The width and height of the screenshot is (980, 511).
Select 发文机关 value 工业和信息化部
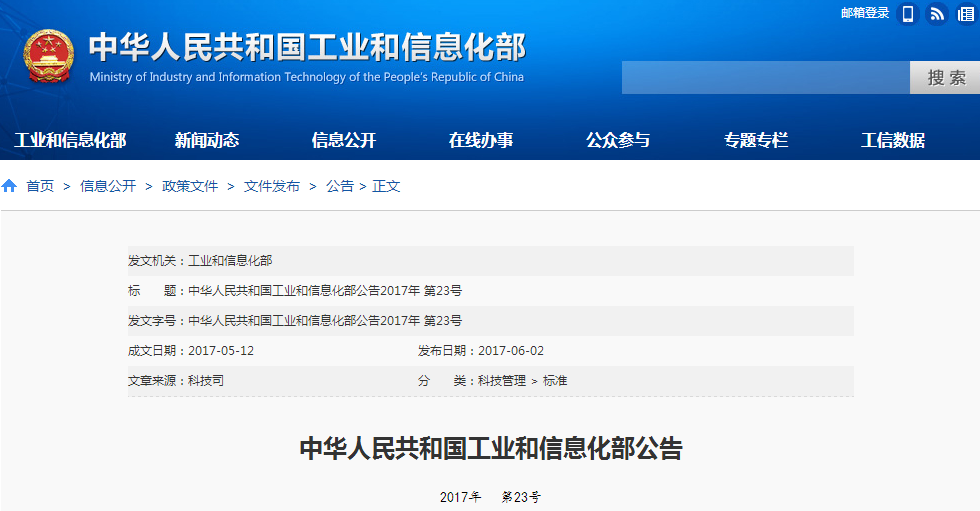(230, 260)
